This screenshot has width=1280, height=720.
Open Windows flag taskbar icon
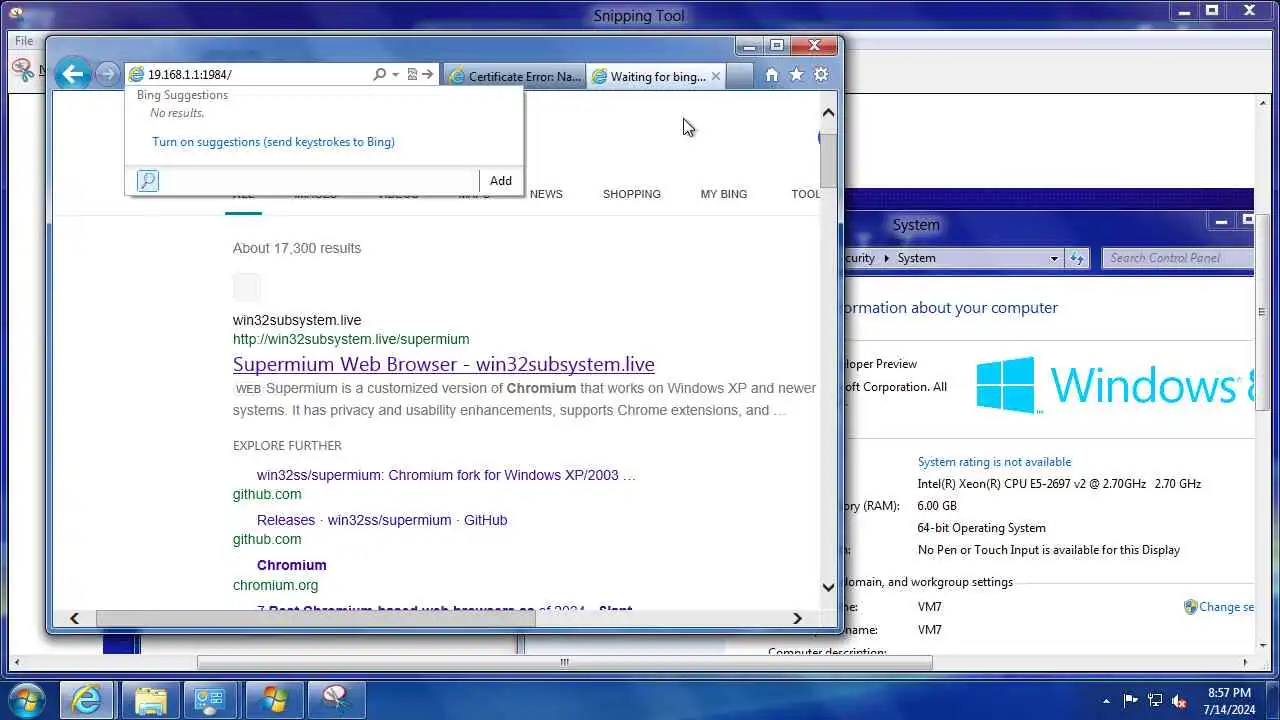(274, 700)
